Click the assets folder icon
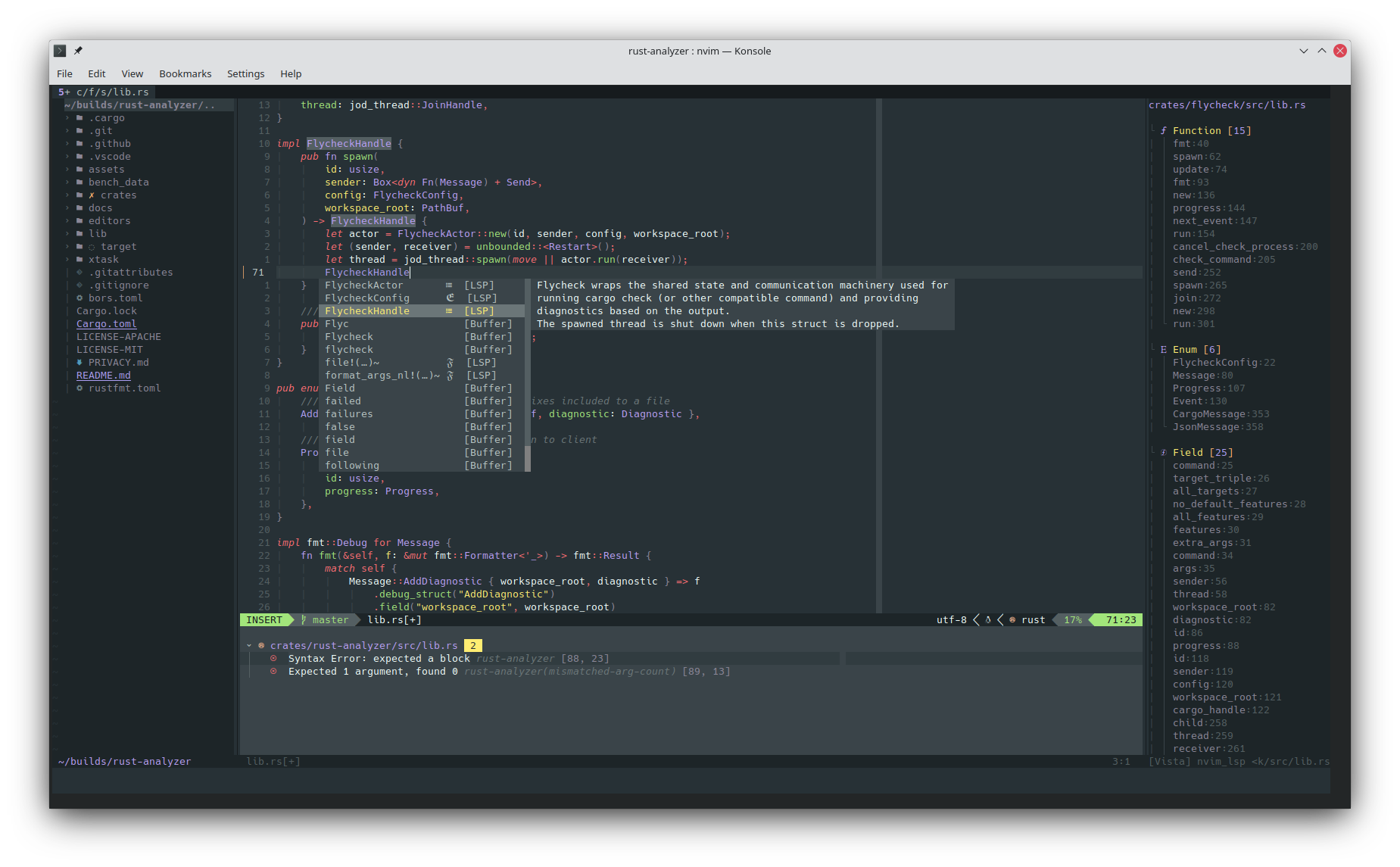 tap(80, 170)
